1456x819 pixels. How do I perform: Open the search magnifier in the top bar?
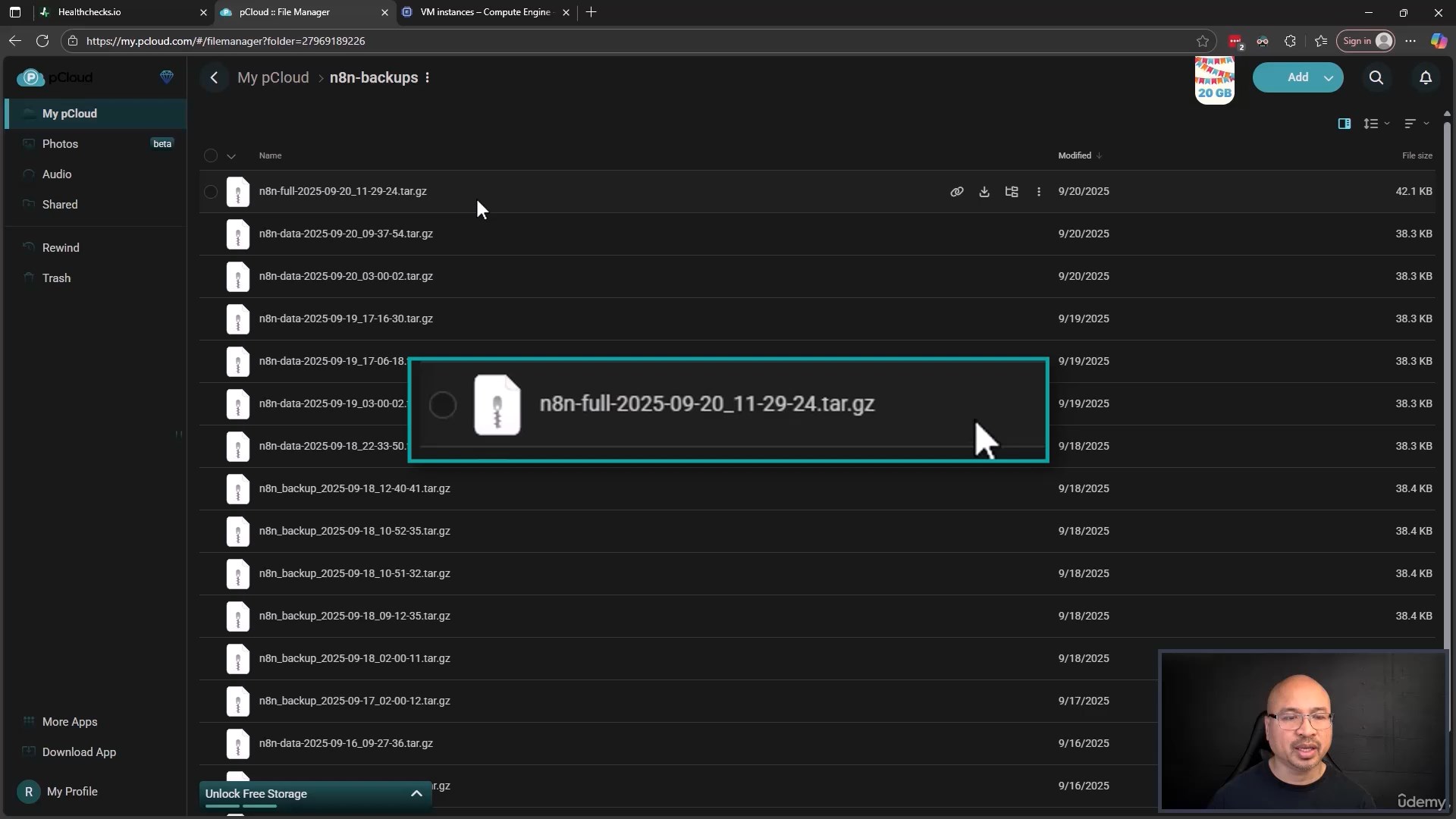point(1376,77)
